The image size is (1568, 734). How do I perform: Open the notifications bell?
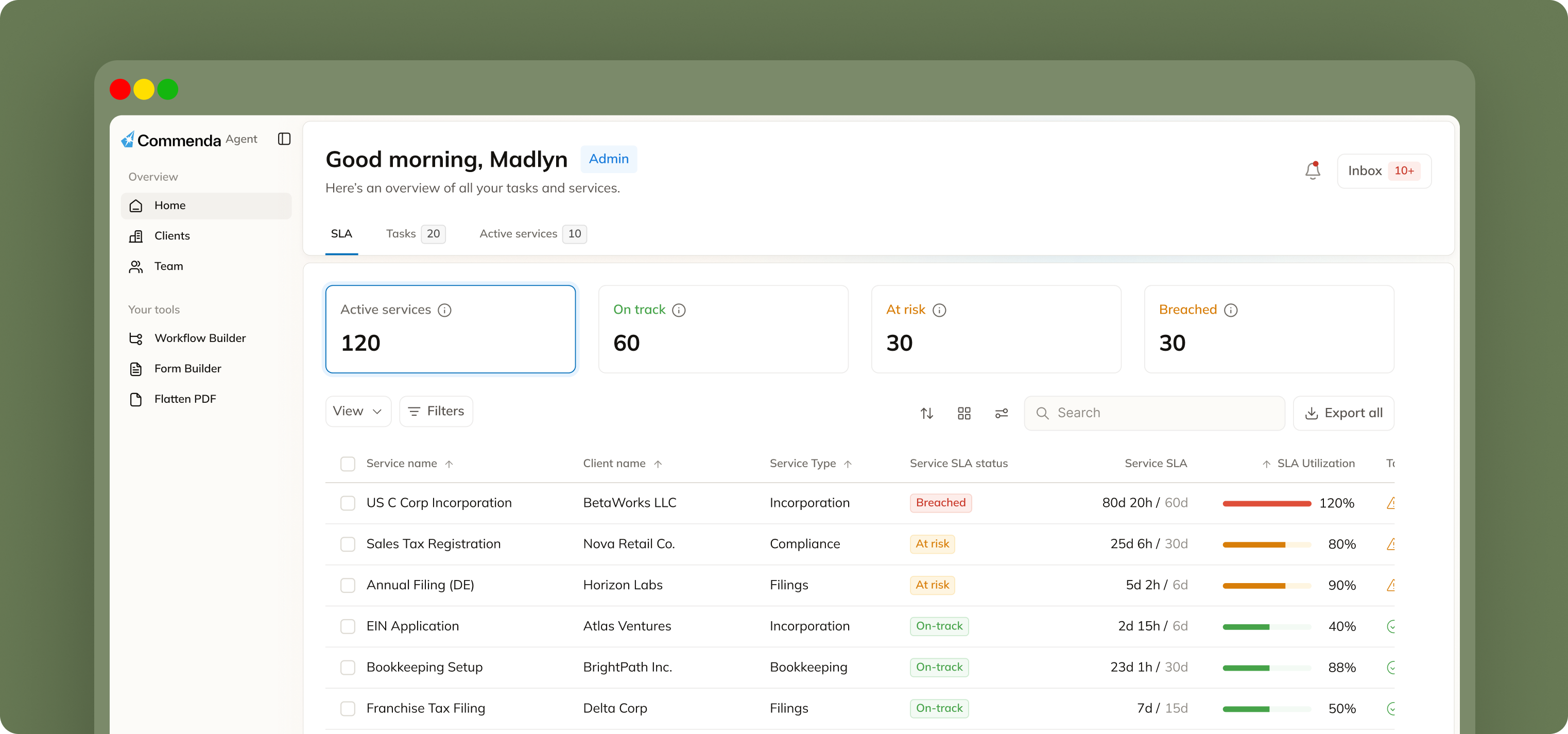pos(1313,171)
